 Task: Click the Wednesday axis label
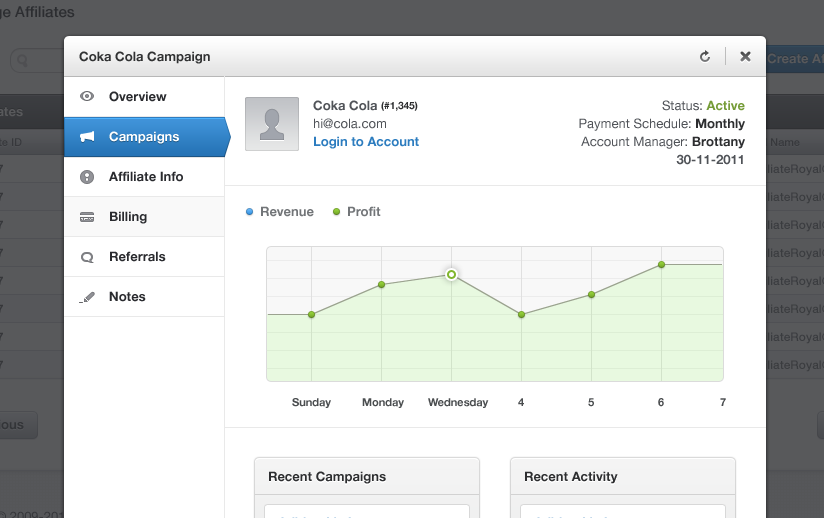pyautogui.click(x=458, y=402)
